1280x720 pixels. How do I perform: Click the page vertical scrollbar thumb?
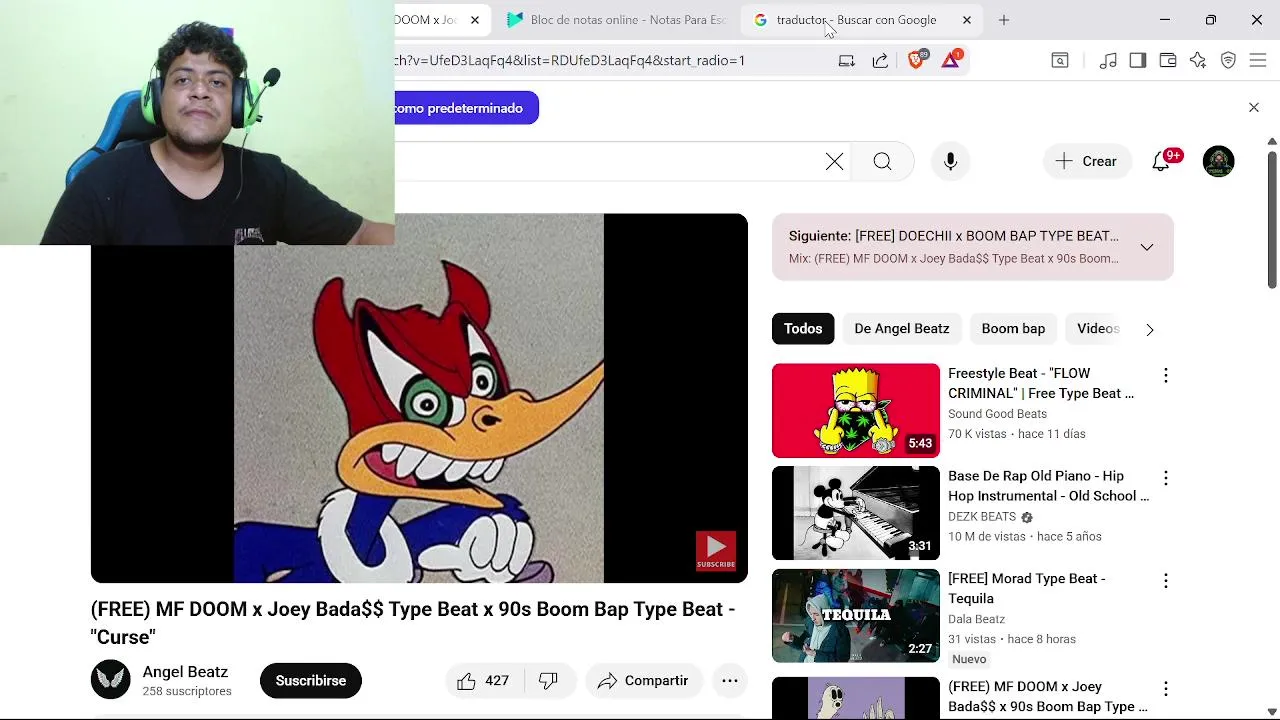[1272, 218]
